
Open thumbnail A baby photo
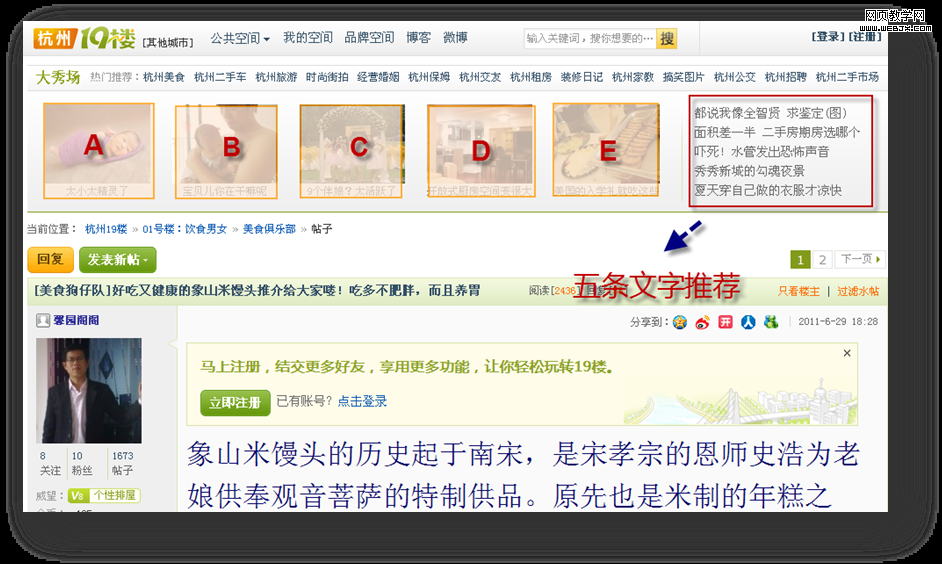pyautogui.click(x=97, y=150)
